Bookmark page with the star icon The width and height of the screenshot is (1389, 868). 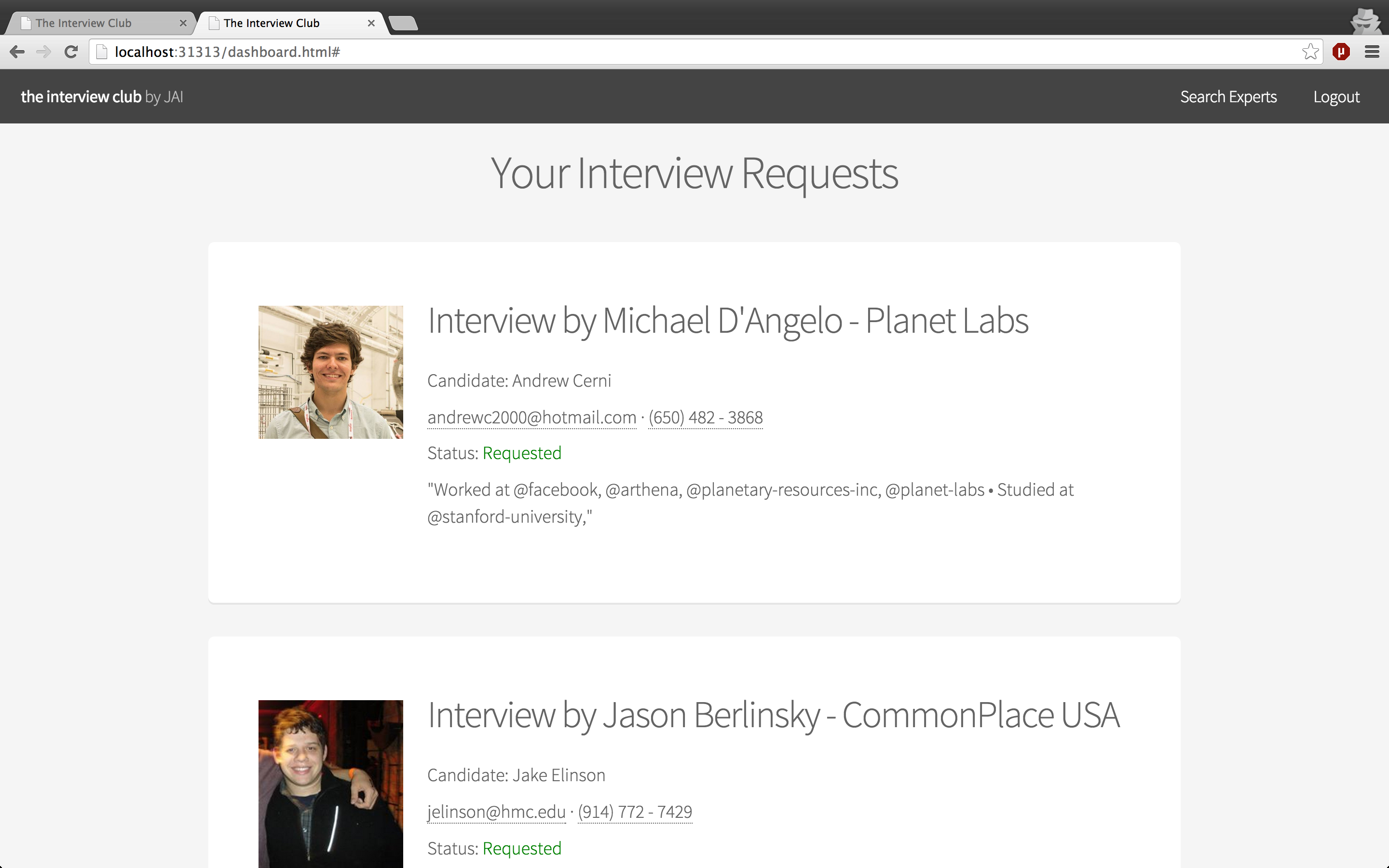pos(1310,52)
